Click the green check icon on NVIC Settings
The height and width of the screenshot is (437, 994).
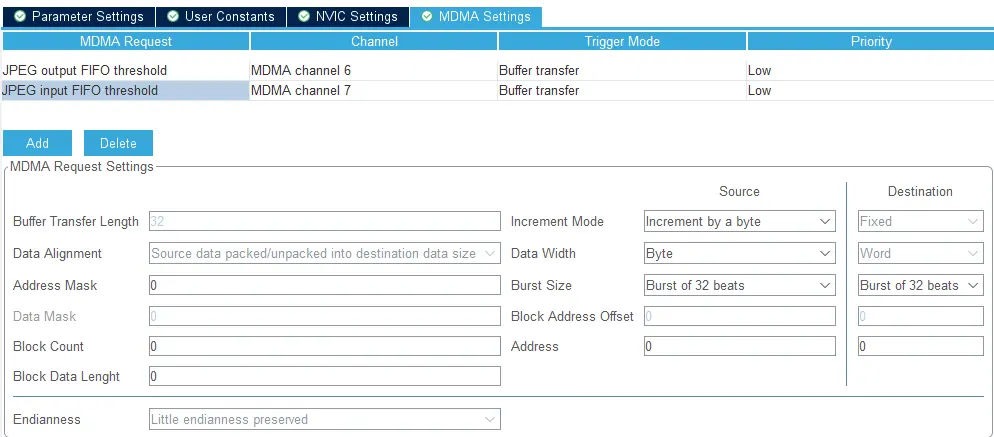pyautogui.click(x=304, y=16)
